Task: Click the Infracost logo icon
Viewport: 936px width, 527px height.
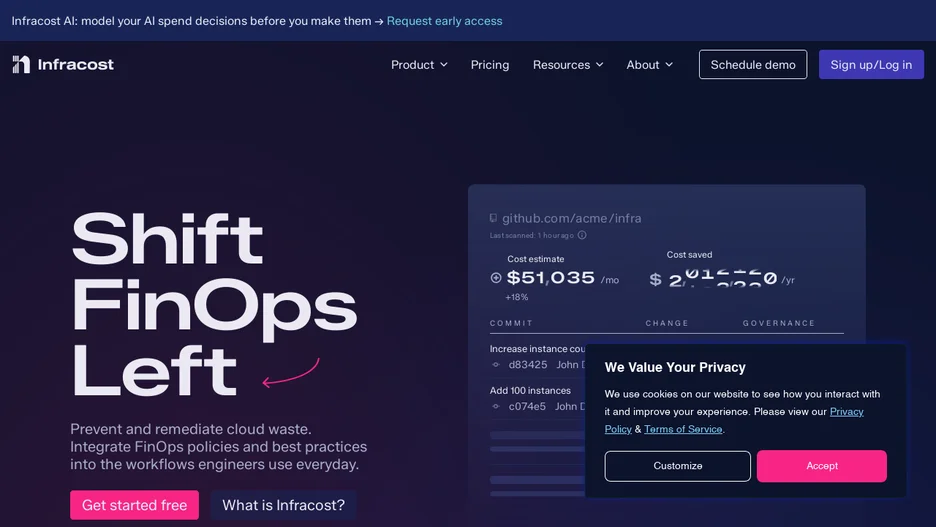Action: click(21, 64)
